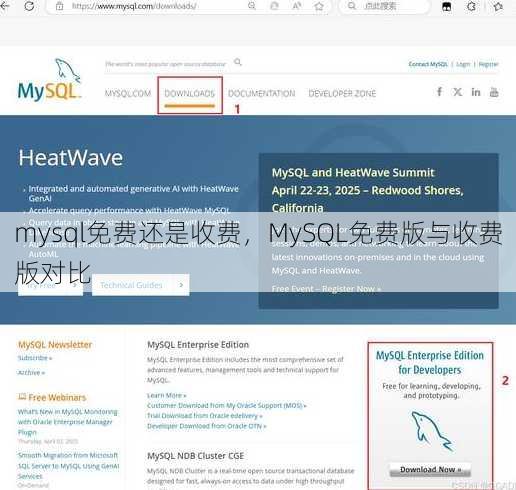
Task: Click the dolphin image in developers box
Action: point(432,431)
